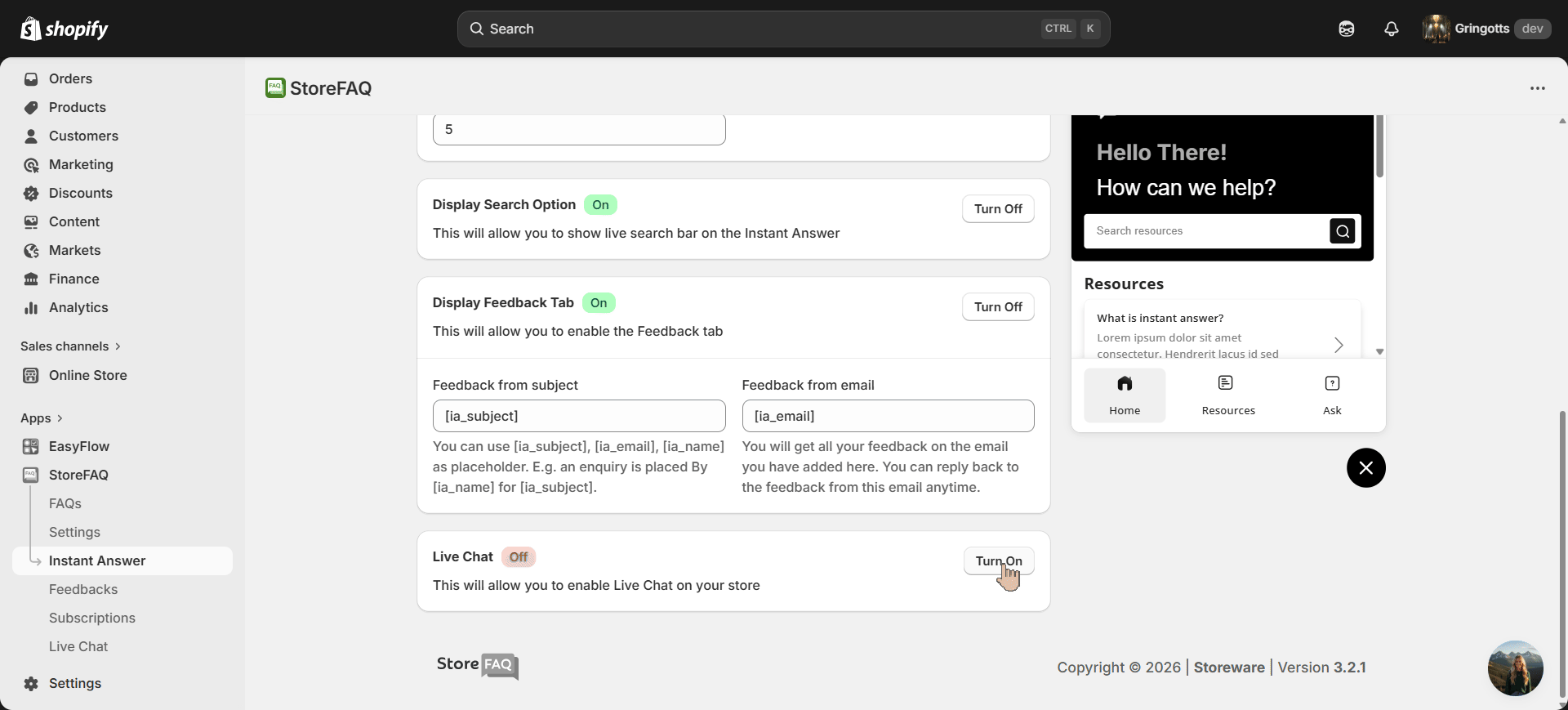Image resolution: width=1568 pixels, height=710 pixels.
Task: Click the number field showing 5
Action: pyautogui.click(x=579, y=129)
